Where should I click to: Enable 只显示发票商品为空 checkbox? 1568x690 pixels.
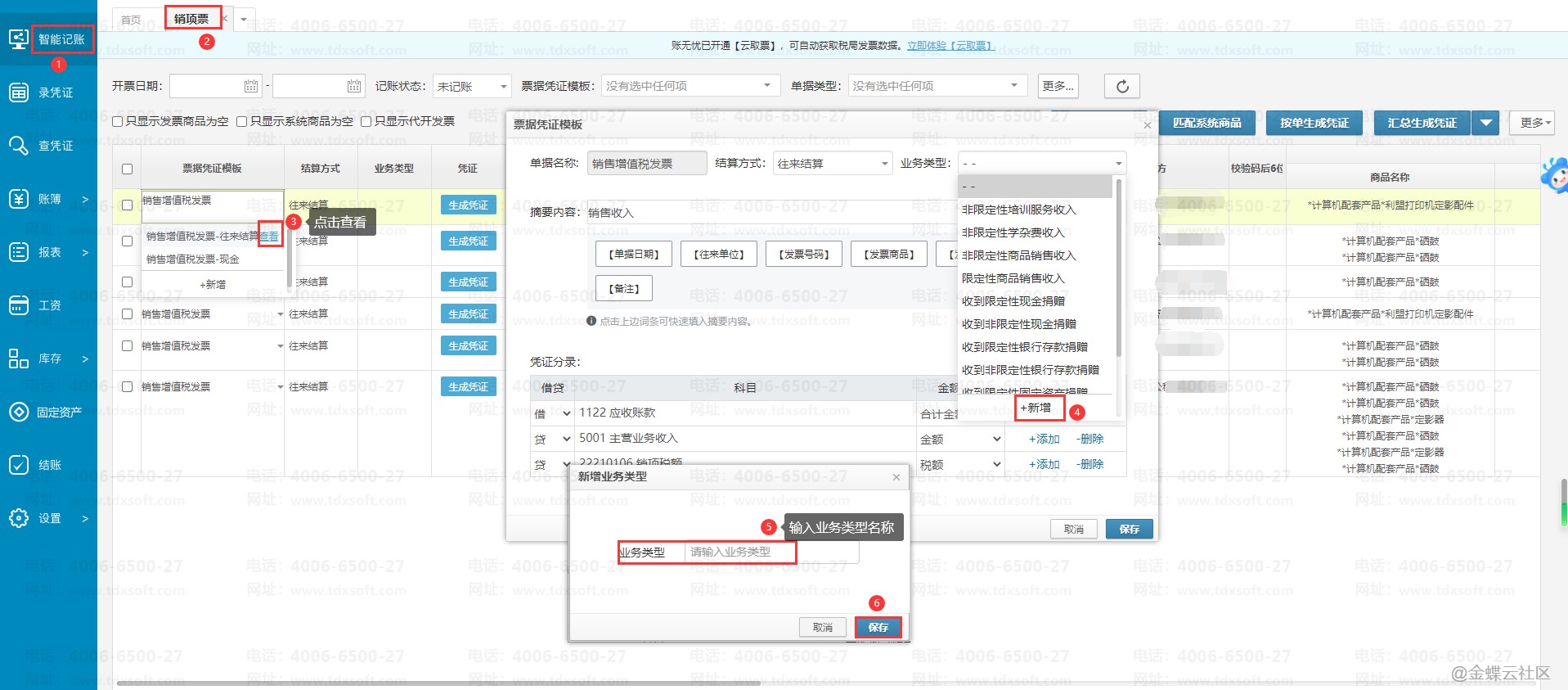(118, 122)
